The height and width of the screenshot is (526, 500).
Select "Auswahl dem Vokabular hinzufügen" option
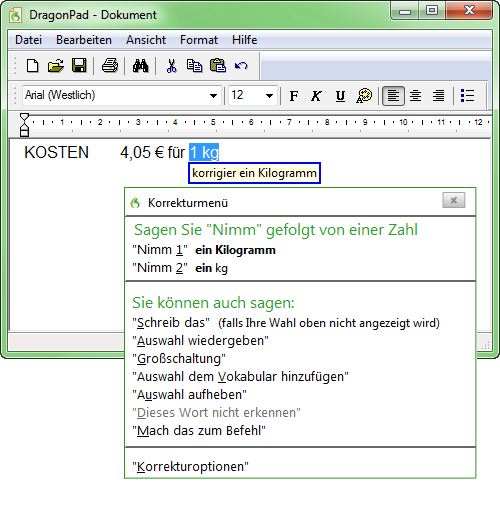pos(241,377)
